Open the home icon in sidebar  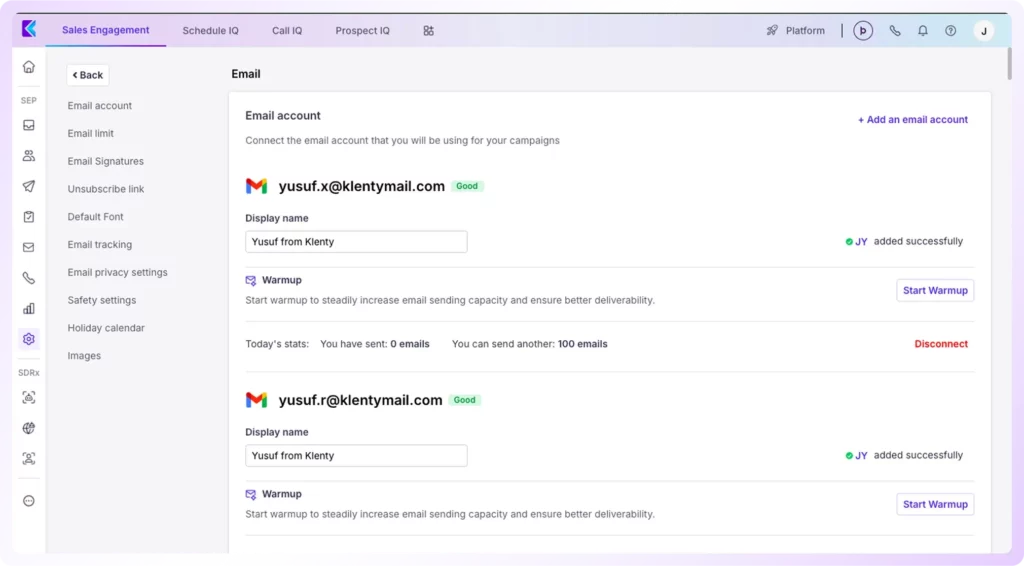point(29,67)
